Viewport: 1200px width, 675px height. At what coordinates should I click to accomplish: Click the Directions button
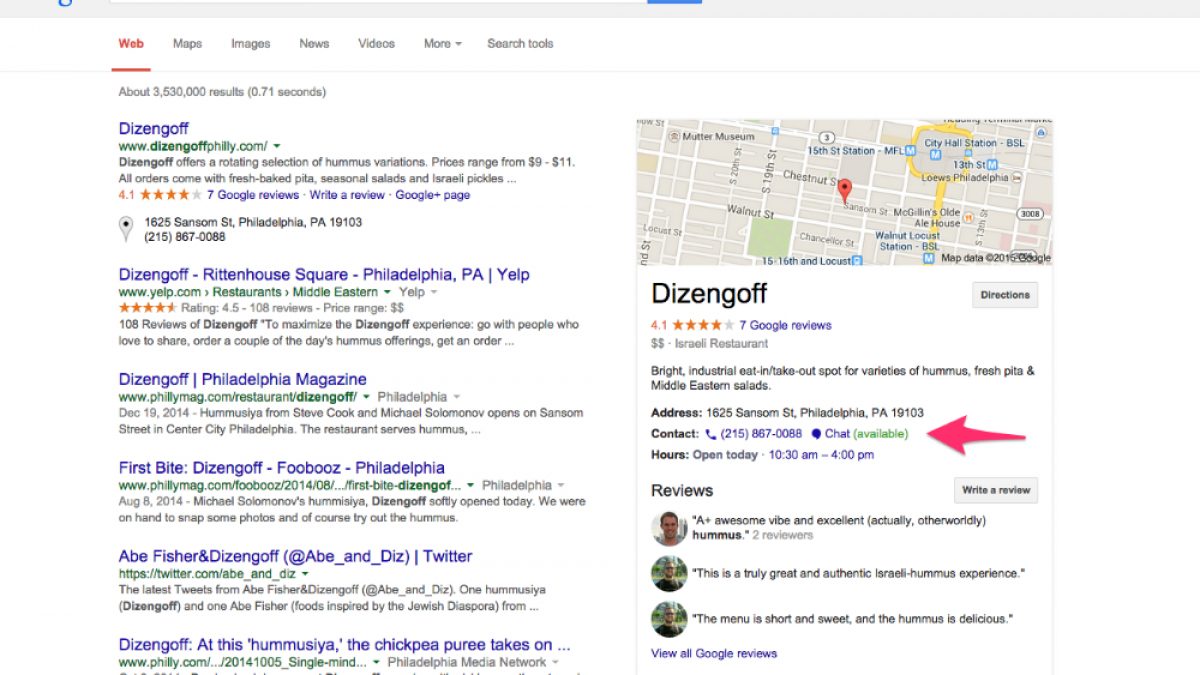pos(1005,295)
